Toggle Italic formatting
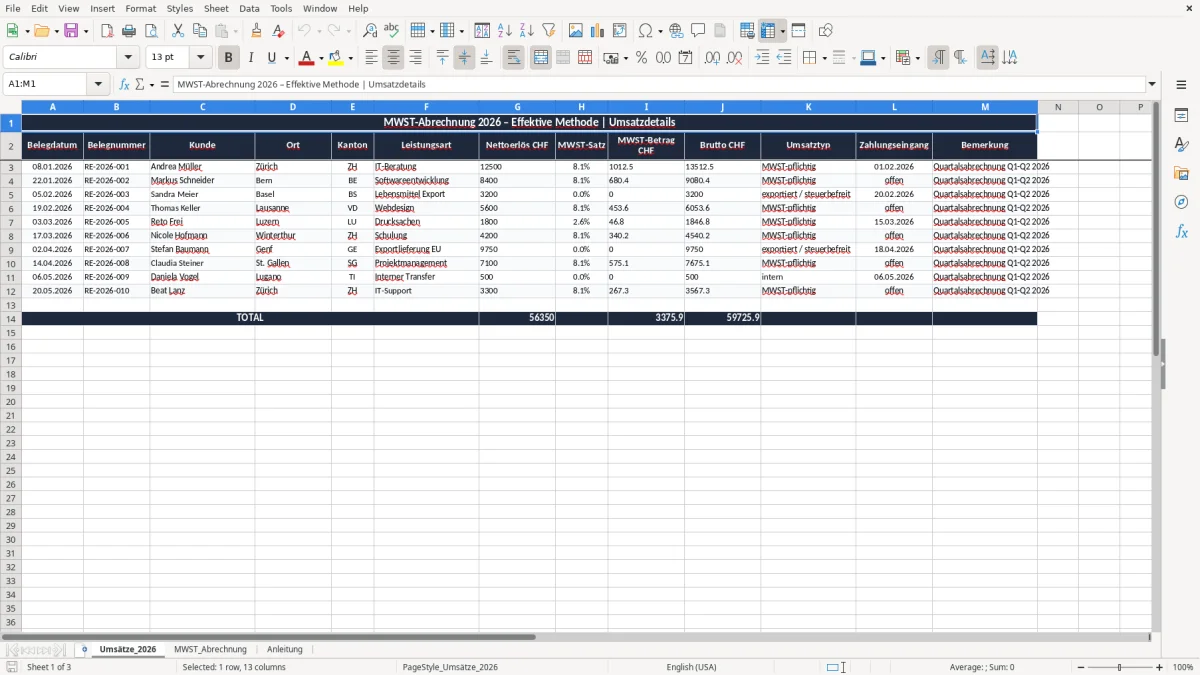 click(x=251, y=58)
